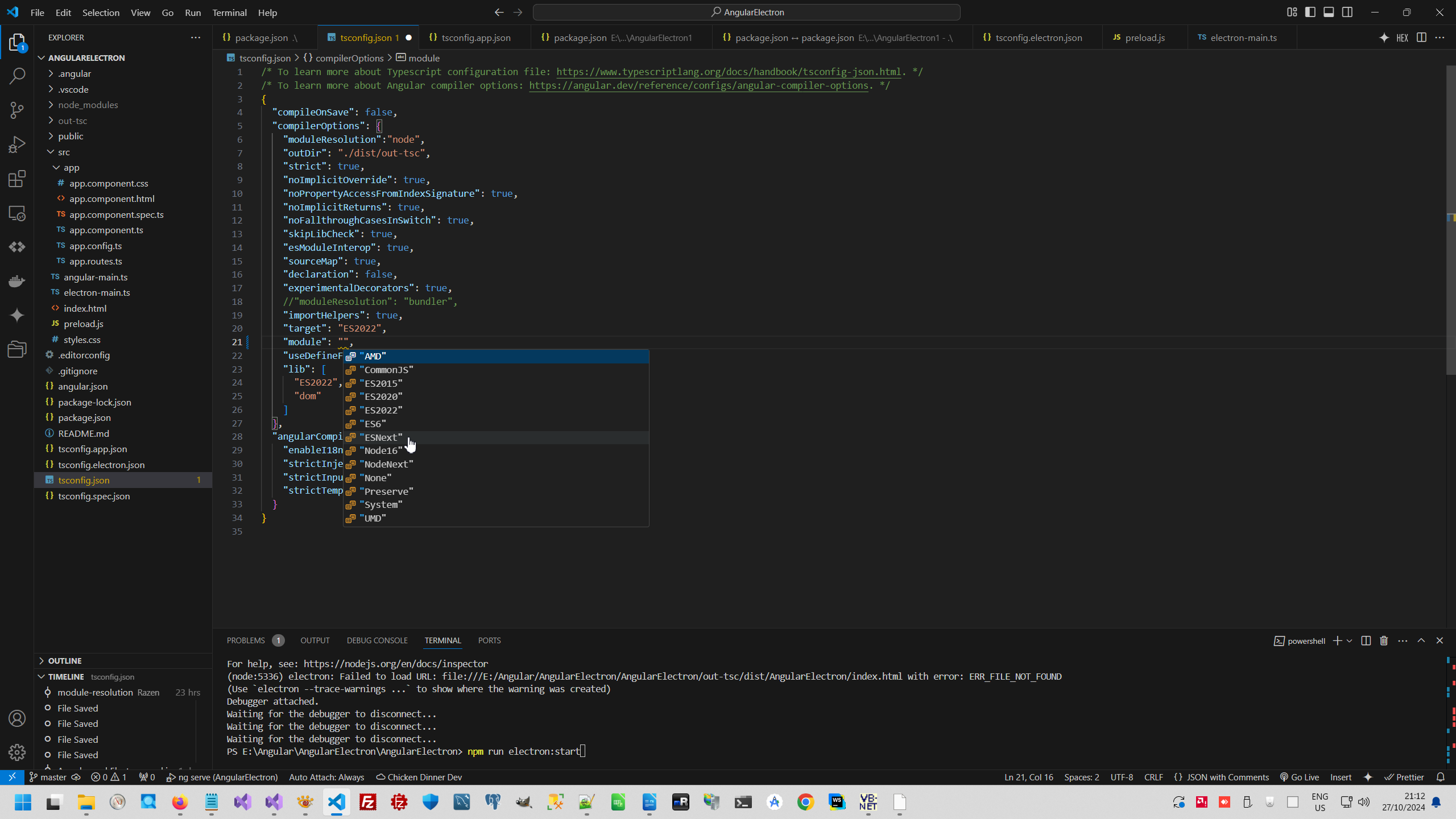Open the typescriptlang.org tsconfig handbook link

[x=729, y=72]
